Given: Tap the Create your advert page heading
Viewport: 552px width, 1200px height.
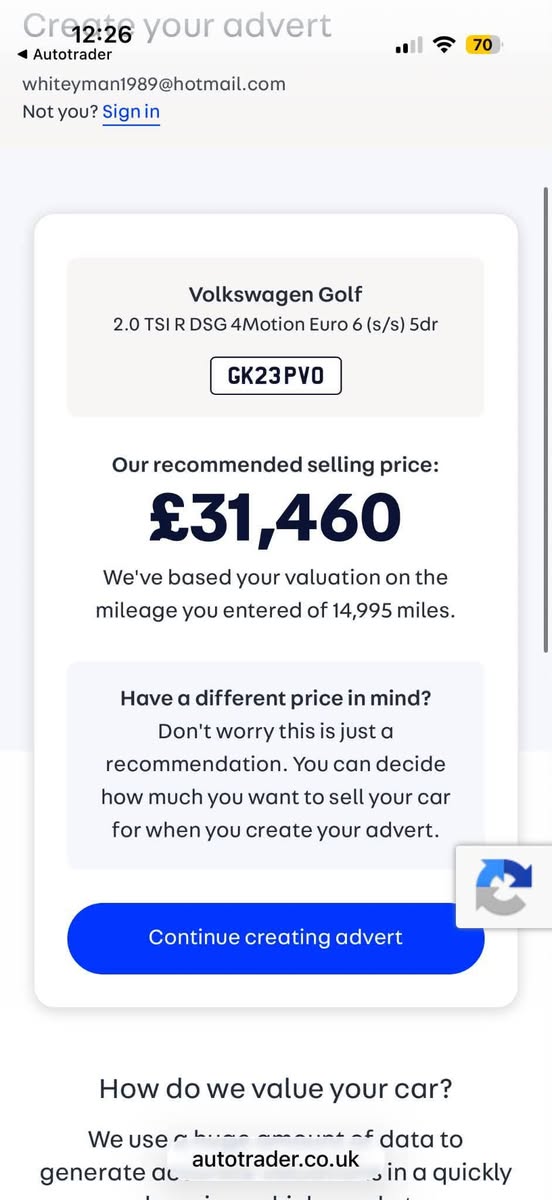Looking at the screenshot, I should [x=177, y=24].
